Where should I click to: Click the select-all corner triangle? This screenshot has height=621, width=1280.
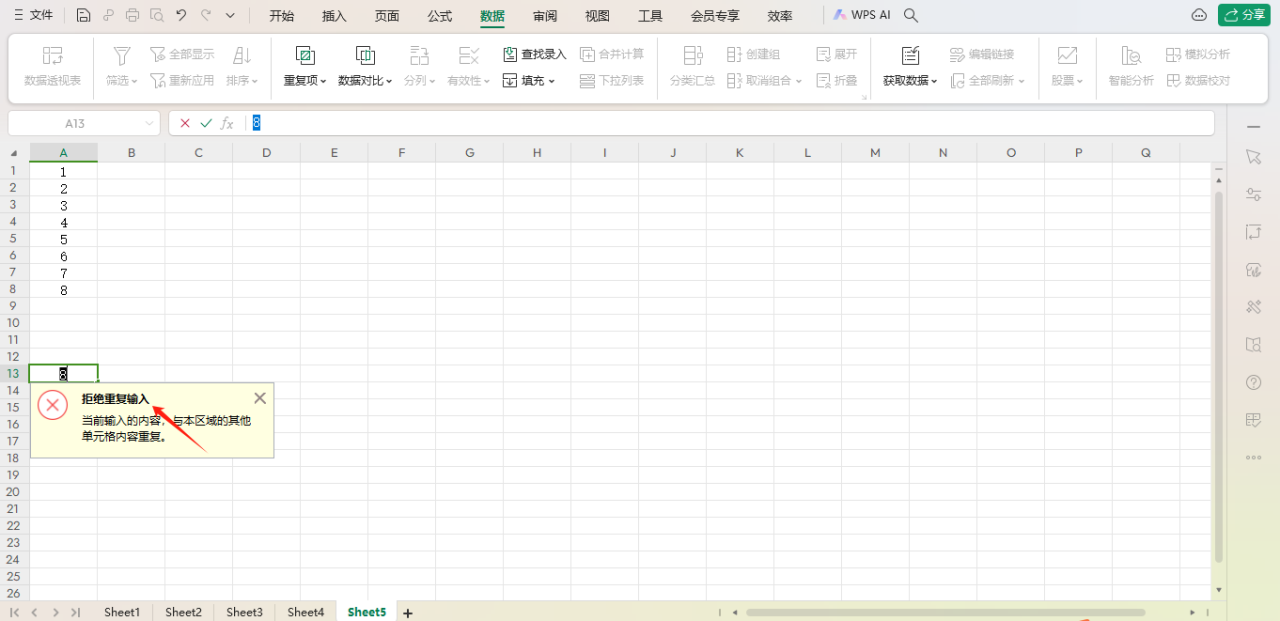(x=14, y=153)
